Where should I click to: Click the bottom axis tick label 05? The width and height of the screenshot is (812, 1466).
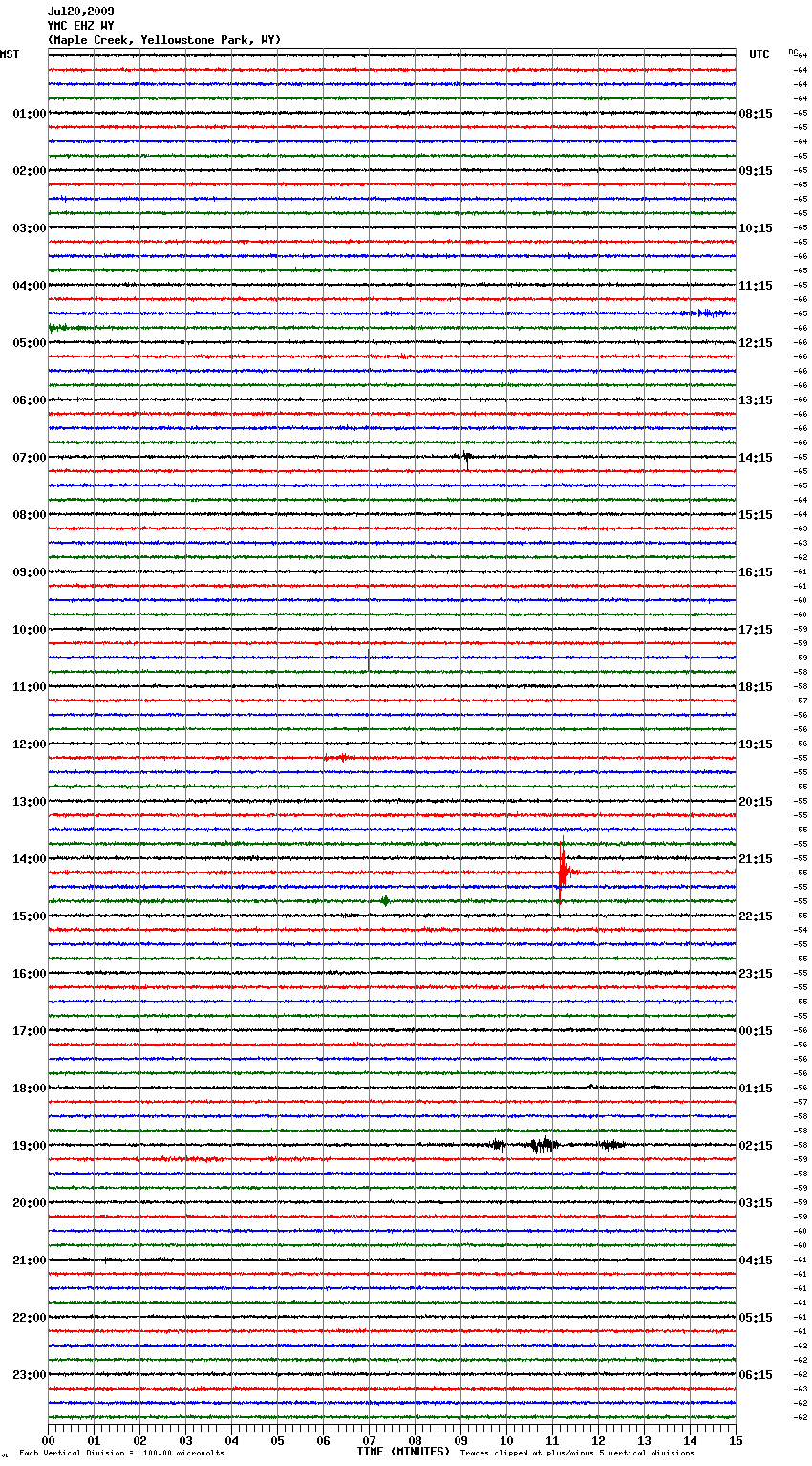(x=277, y=1440)
